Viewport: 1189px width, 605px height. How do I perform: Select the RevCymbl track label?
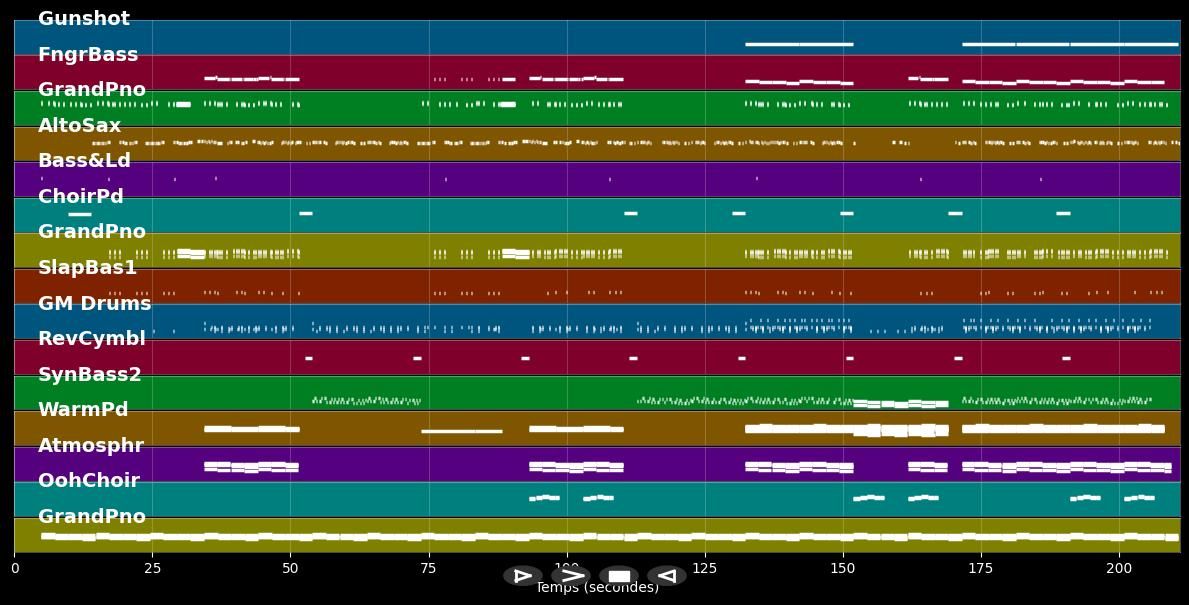point(92,339)
